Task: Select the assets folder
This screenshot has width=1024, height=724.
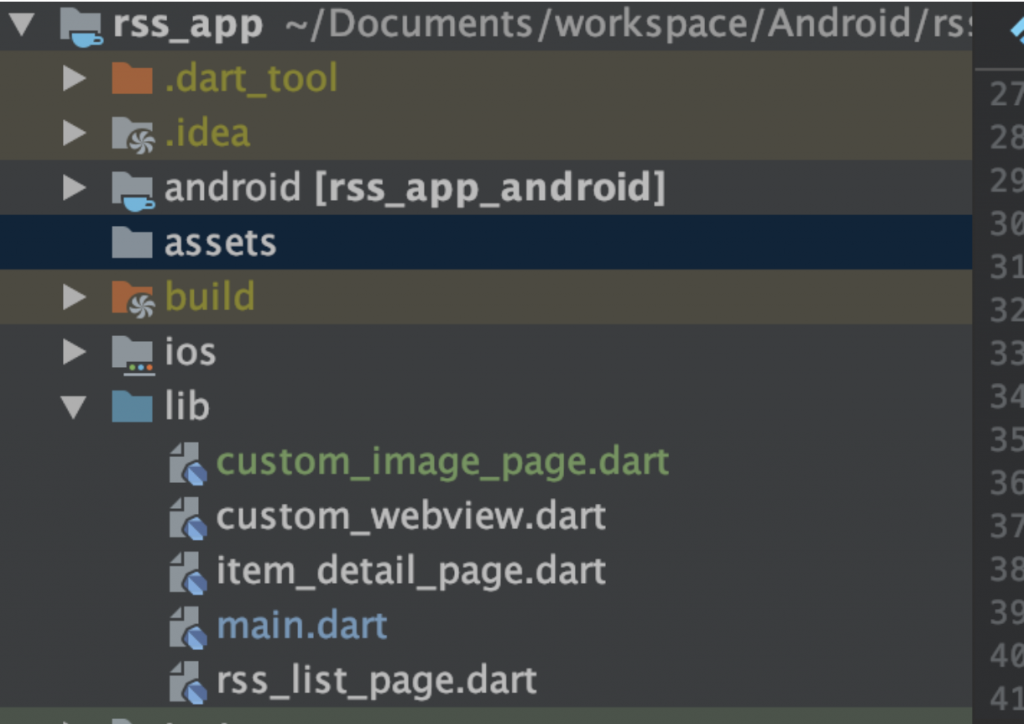Action: click(220, 243)
